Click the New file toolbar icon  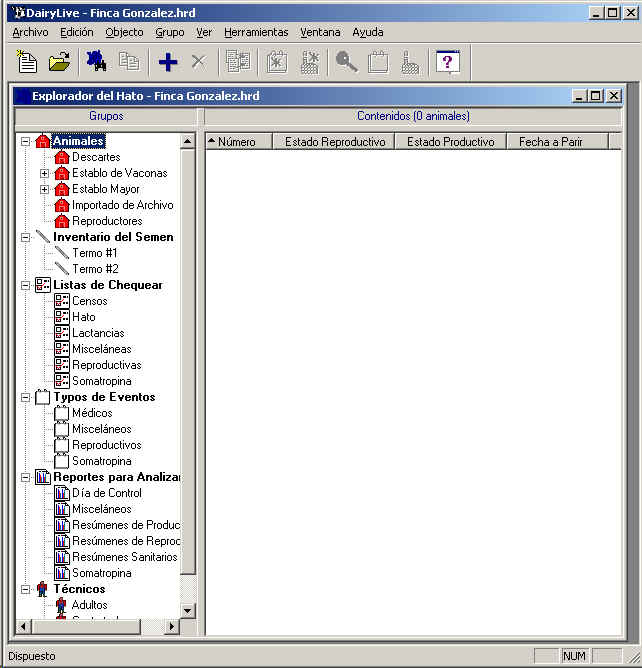(x=28, y=62)
